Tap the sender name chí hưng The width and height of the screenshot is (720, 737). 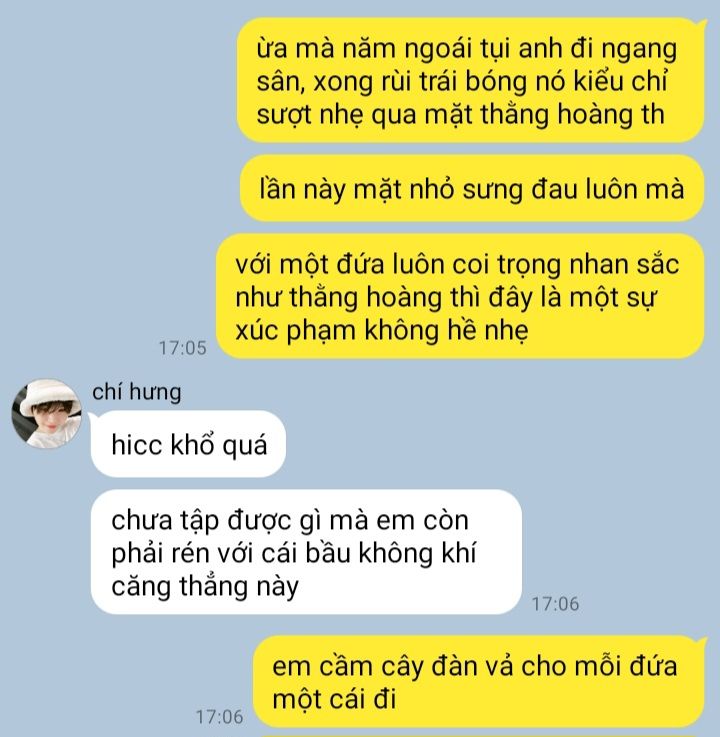click(x=136, y=392)
